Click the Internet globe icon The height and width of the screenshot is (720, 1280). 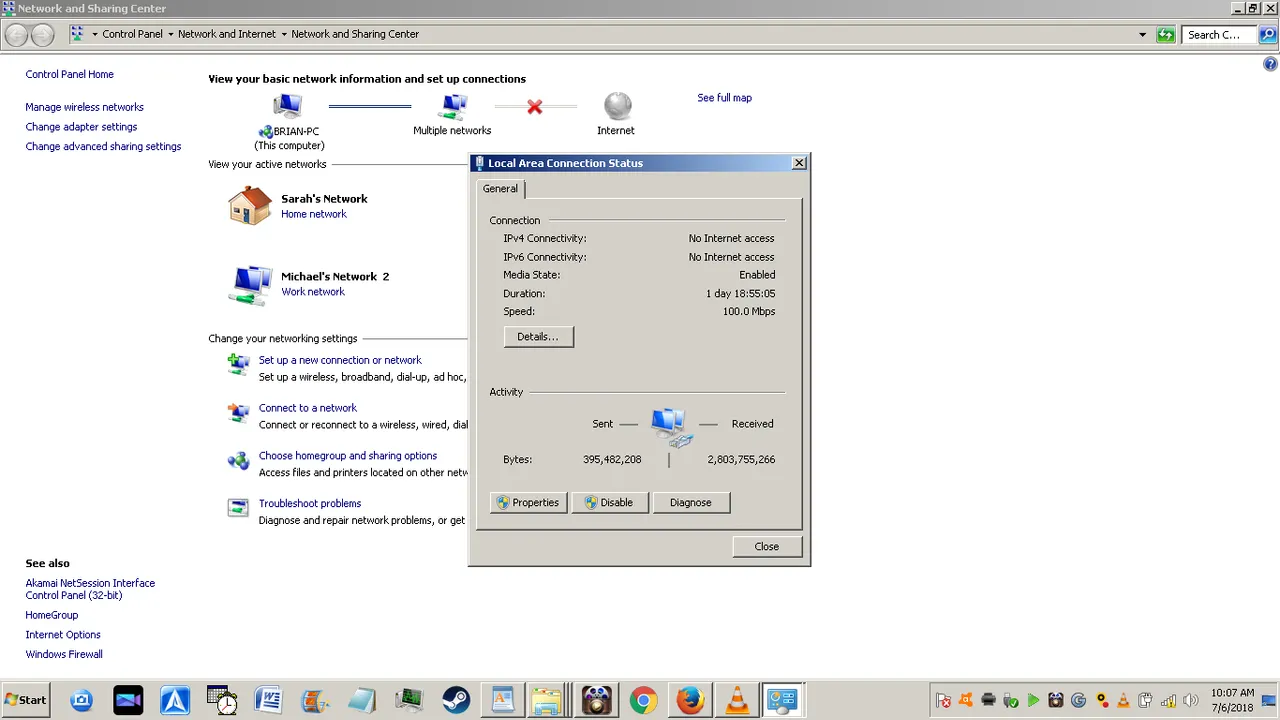[x=618, y=105]
